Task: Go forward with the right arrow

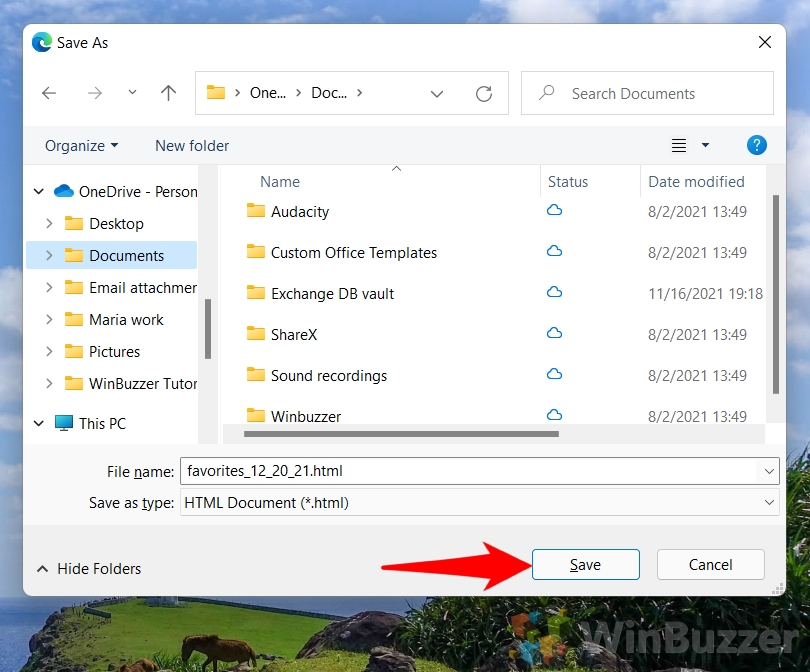Action: click(x=95, y=93)
